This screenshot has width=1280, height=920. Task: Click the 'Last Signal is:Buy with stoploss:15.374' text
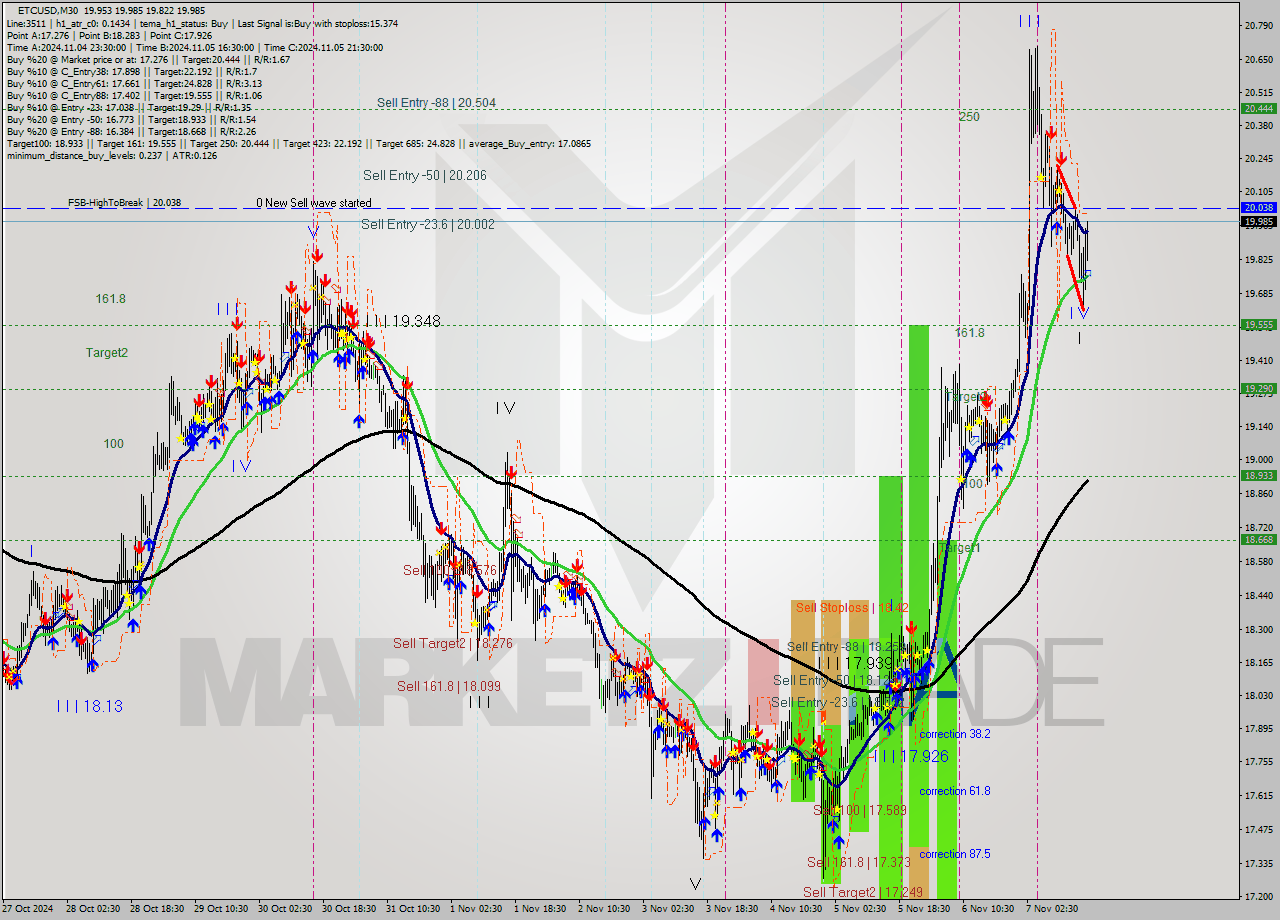click(318, 23)
